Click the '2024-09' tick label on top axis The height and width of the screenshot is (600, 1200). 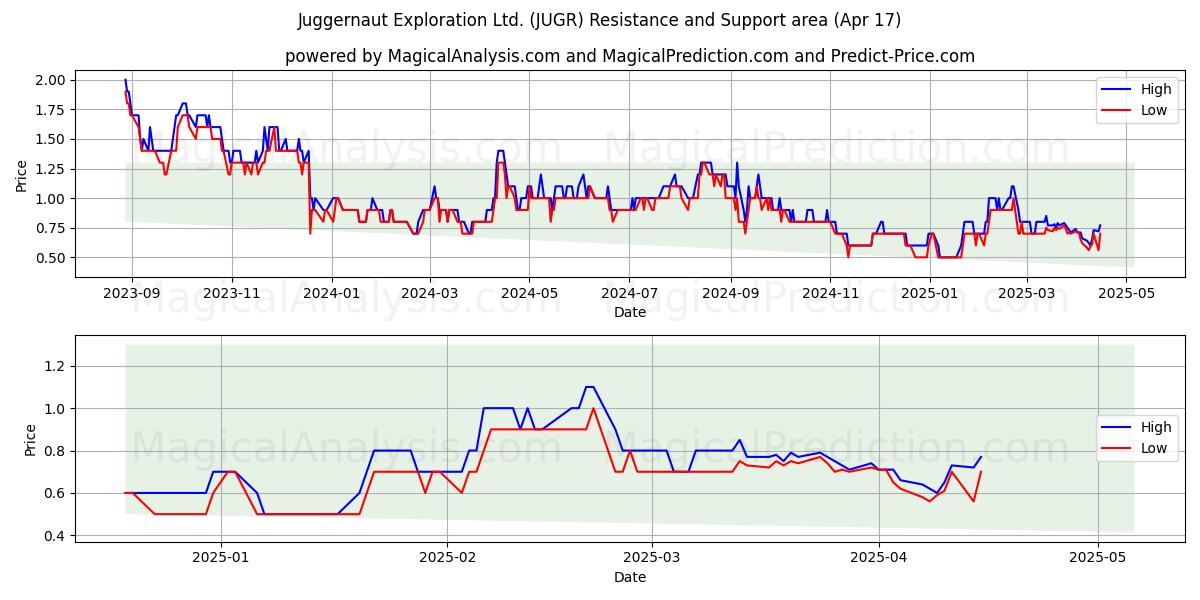click(x=731, y=294)
